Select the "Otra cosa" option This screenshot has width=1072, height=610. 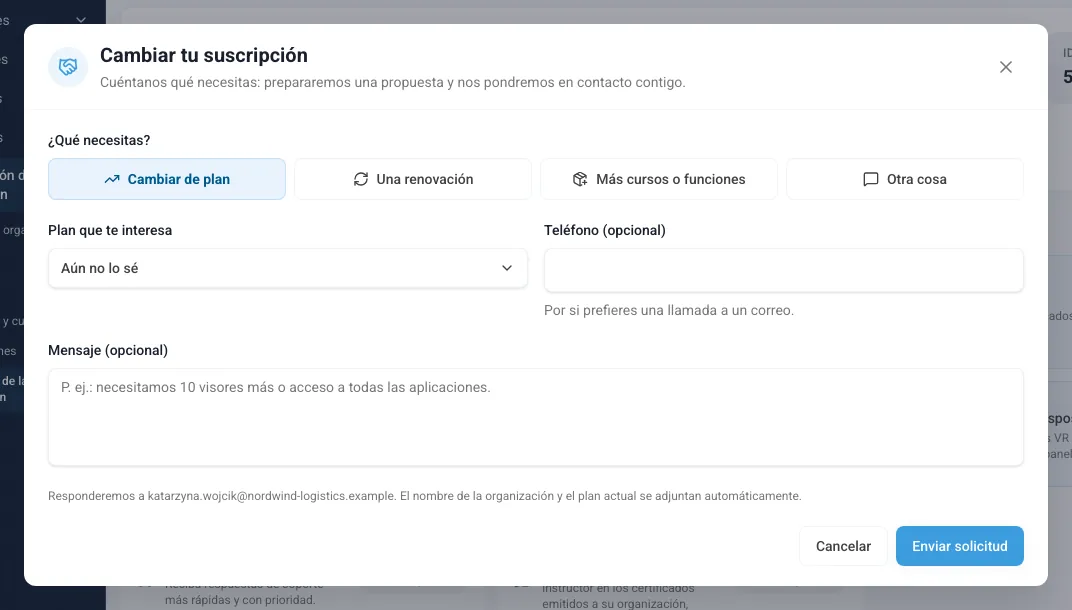(905, 179)
